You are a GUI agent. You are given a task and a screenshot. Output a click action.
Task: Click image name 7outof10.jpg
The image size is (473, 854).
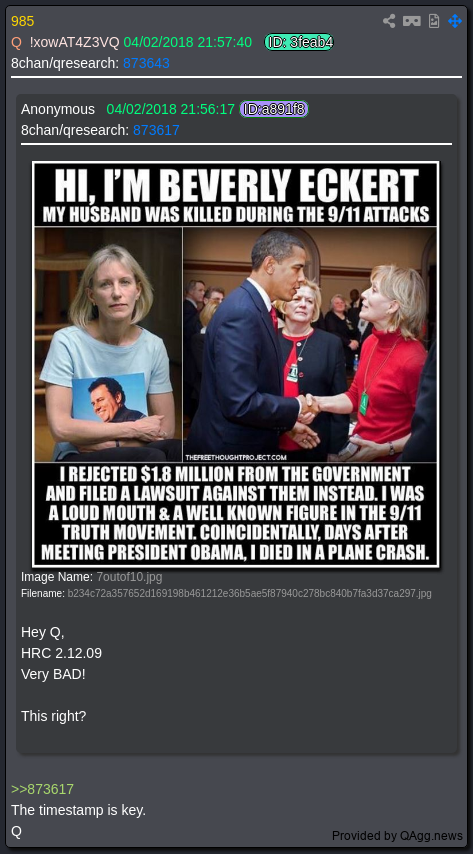(x=129, y=577)
